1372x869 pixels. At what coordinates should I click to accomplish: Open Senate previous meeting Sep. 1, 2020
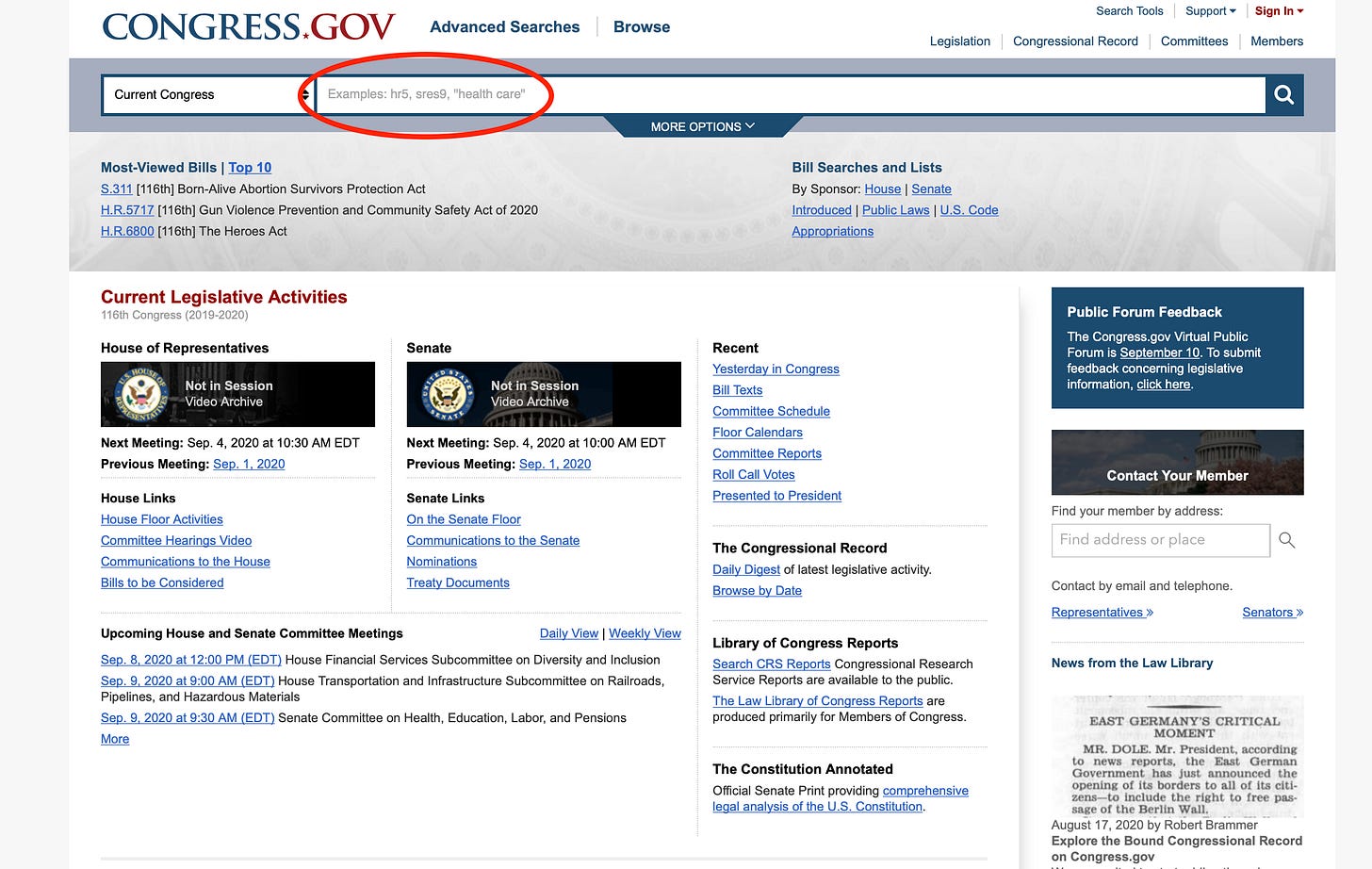(555, 464)
